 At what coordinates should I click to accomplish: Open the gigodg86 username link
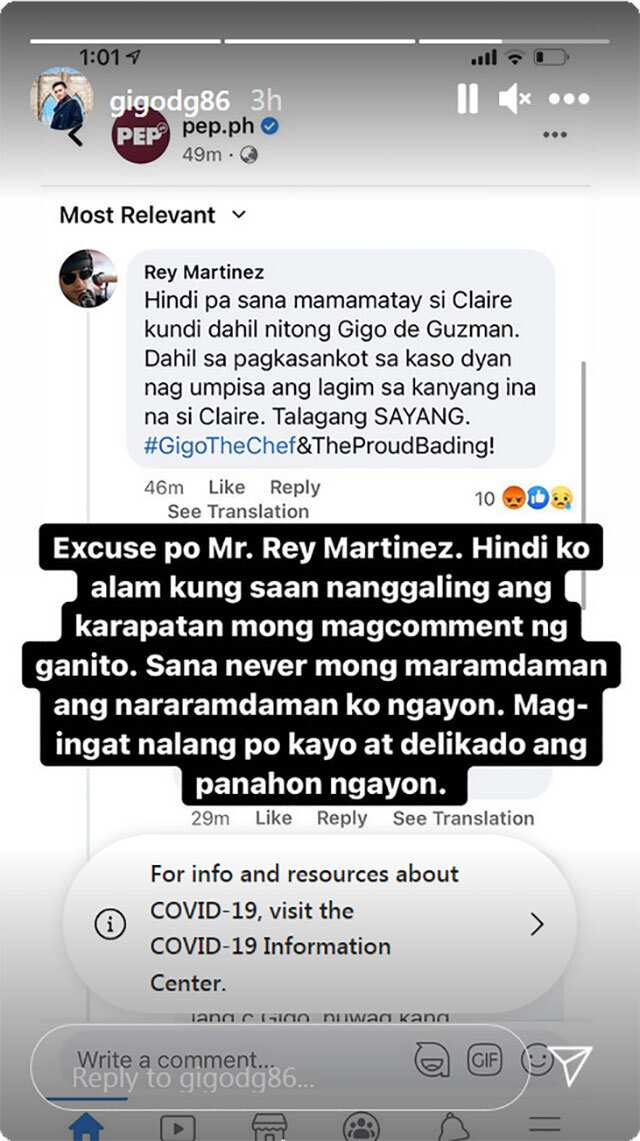(x=170, y=101)
